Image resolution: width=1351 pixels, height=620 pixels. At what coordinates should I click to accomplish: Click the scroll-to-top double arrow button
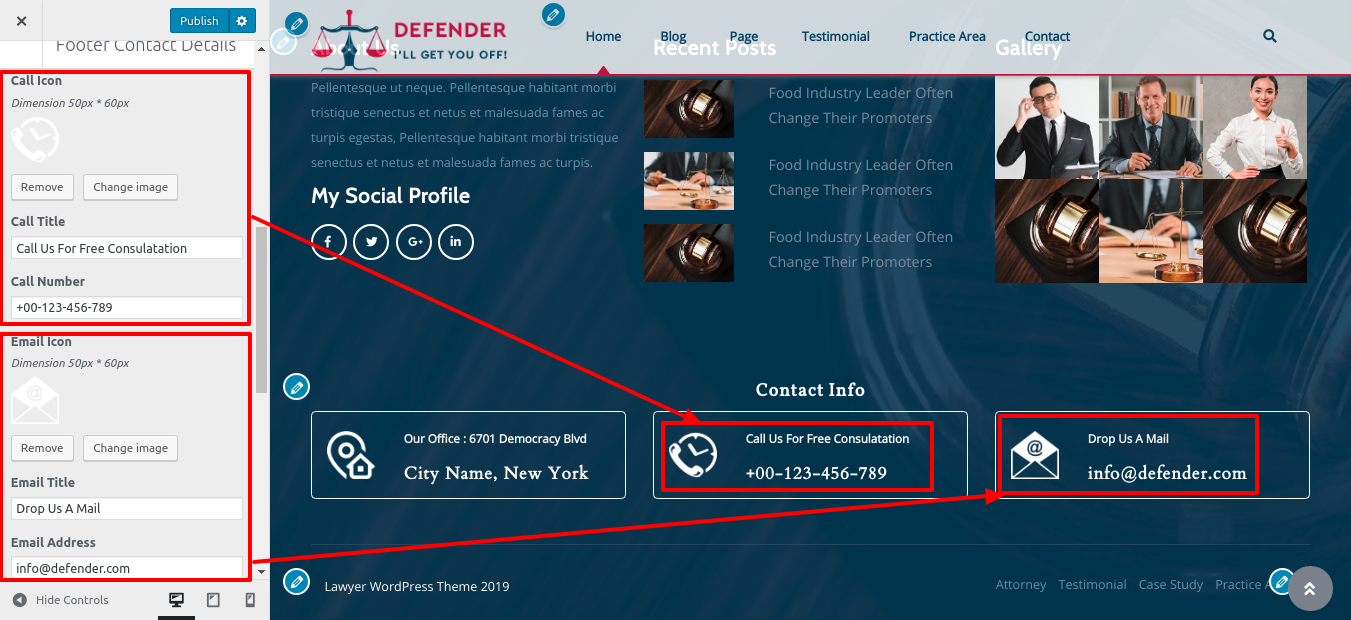click(x=1310, y=589)
